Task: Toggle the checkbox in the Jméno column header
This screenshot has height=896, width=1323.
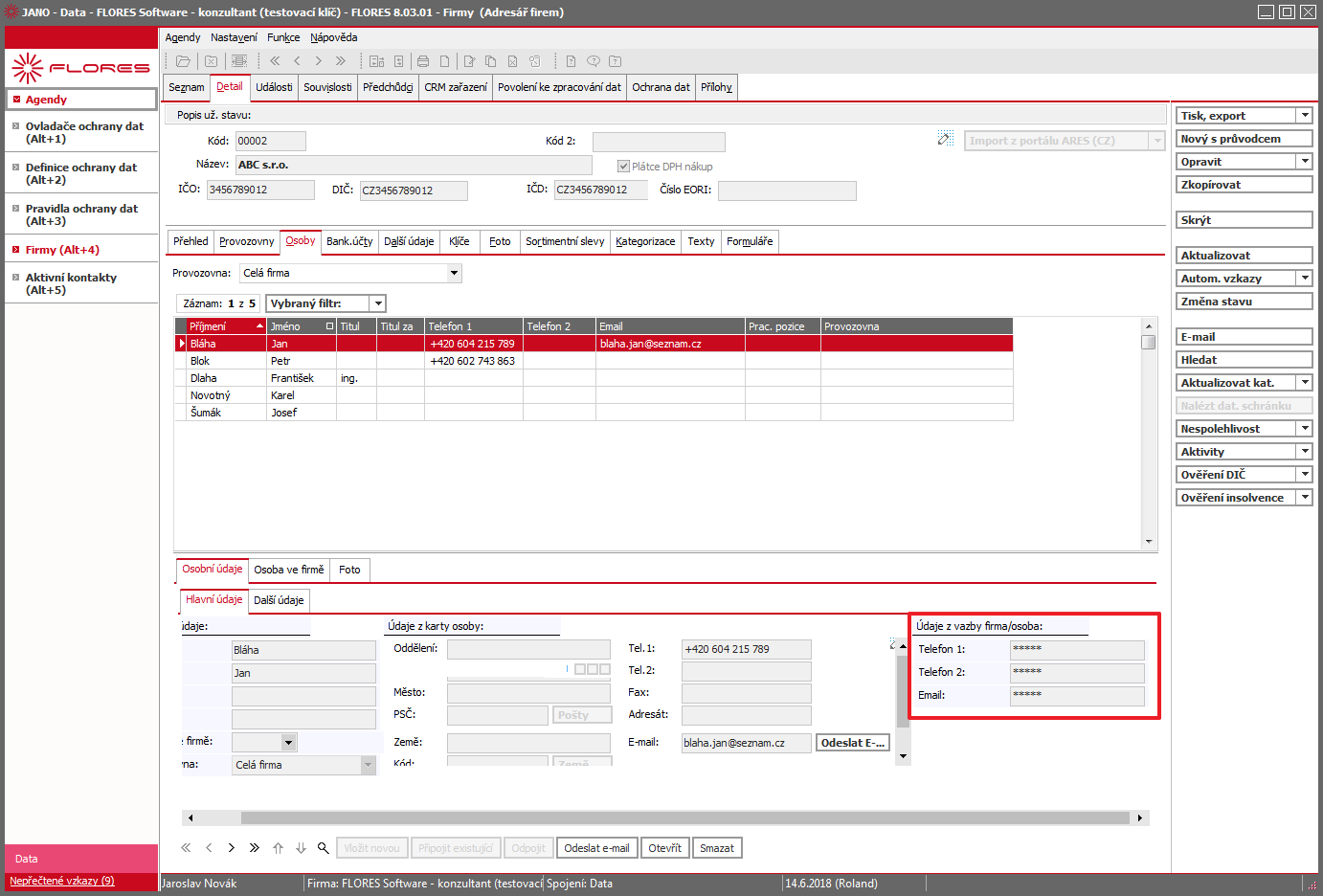Action: point(329,326)
